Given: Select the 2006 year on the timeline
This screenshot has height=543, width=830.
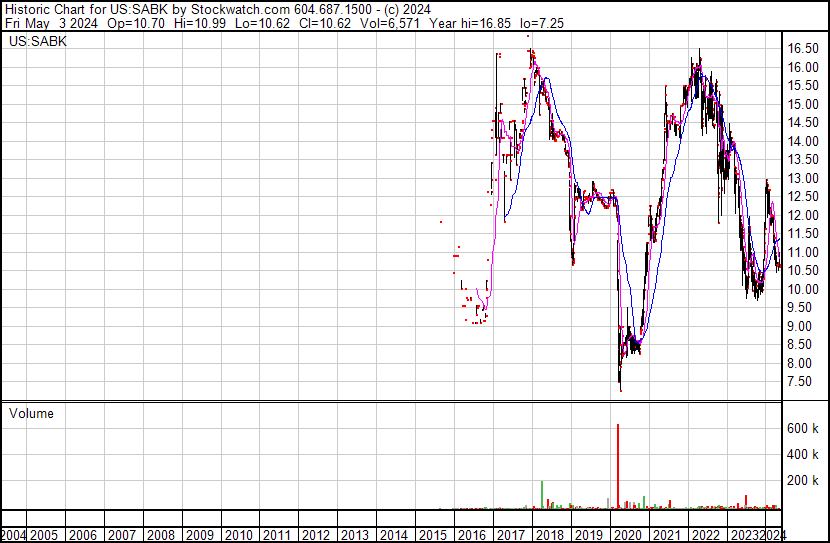Looking at the screenshot, I should tap(83, 535).
